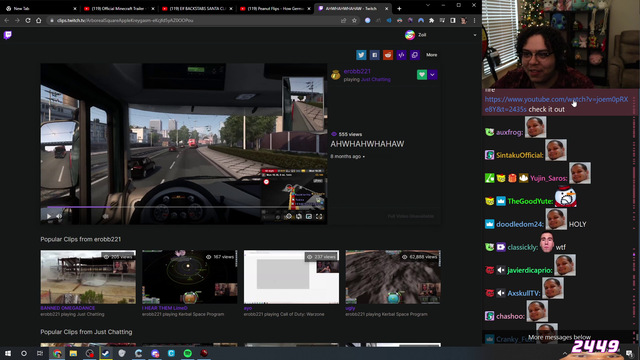Click the embed code icon beside Reddit

401,55
